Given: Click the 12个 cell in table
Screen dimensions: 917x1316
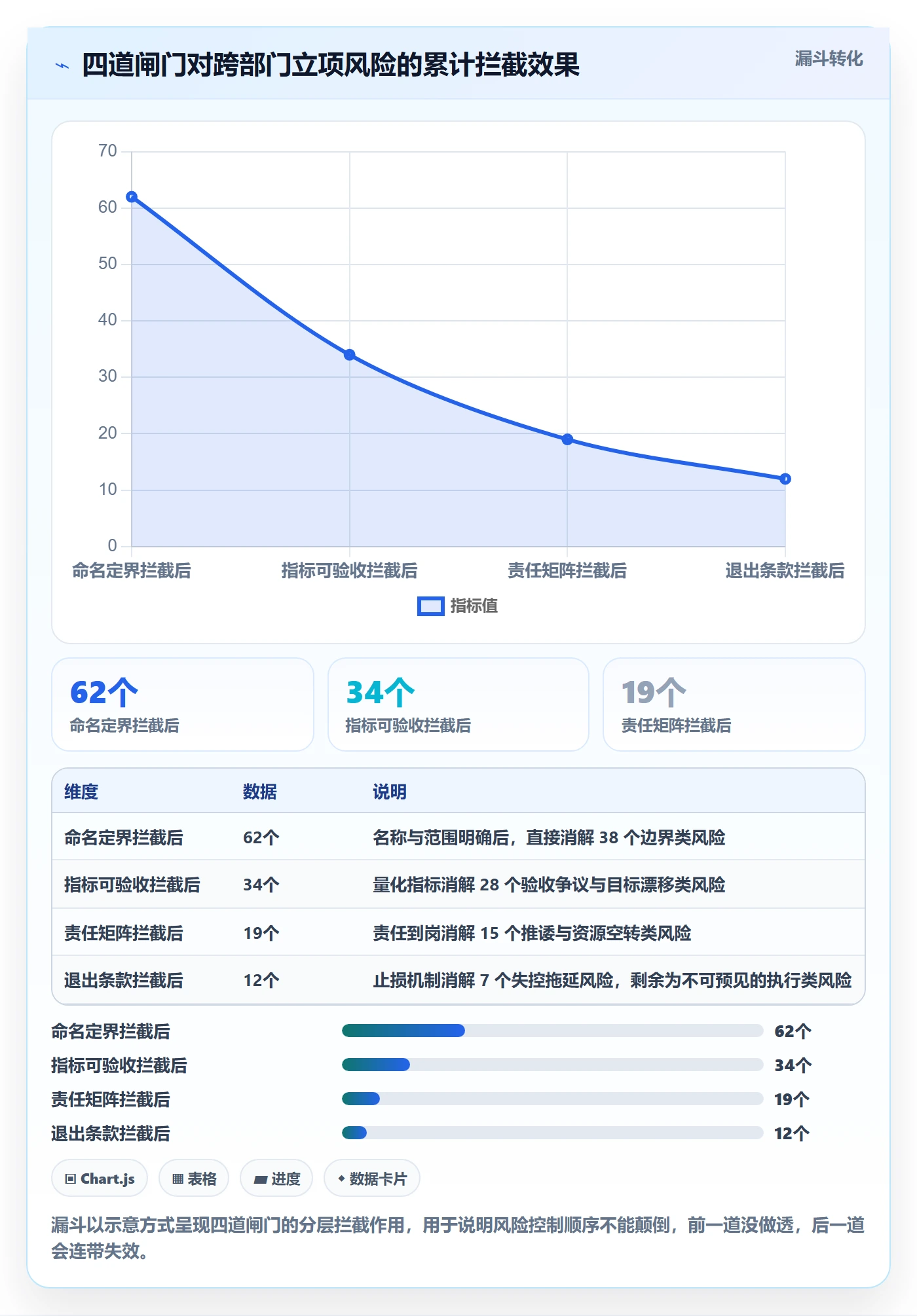Looking at the screenshot, I should [261, 980].
